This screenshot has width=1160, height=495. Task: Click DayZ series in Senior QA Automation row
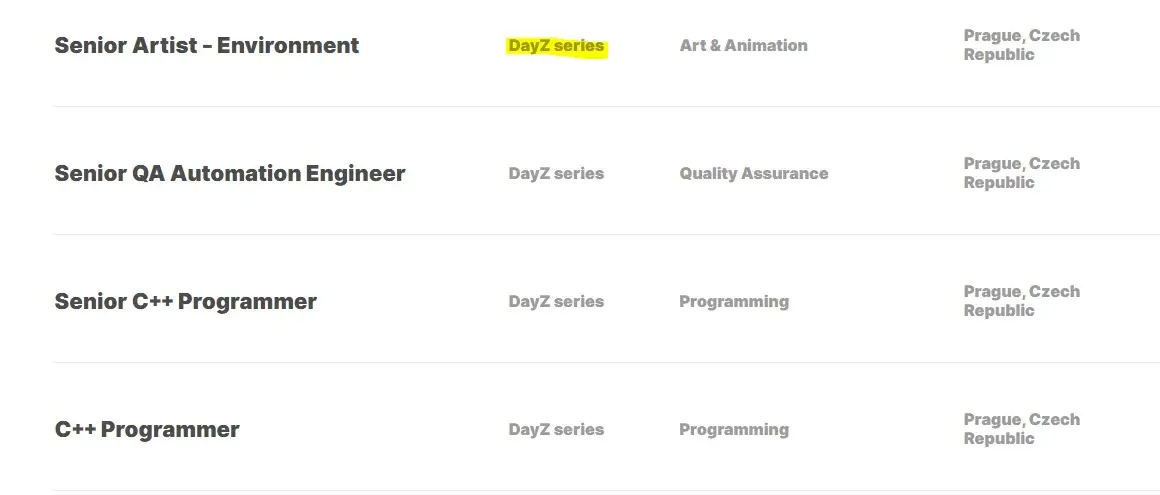pos(556,174)
